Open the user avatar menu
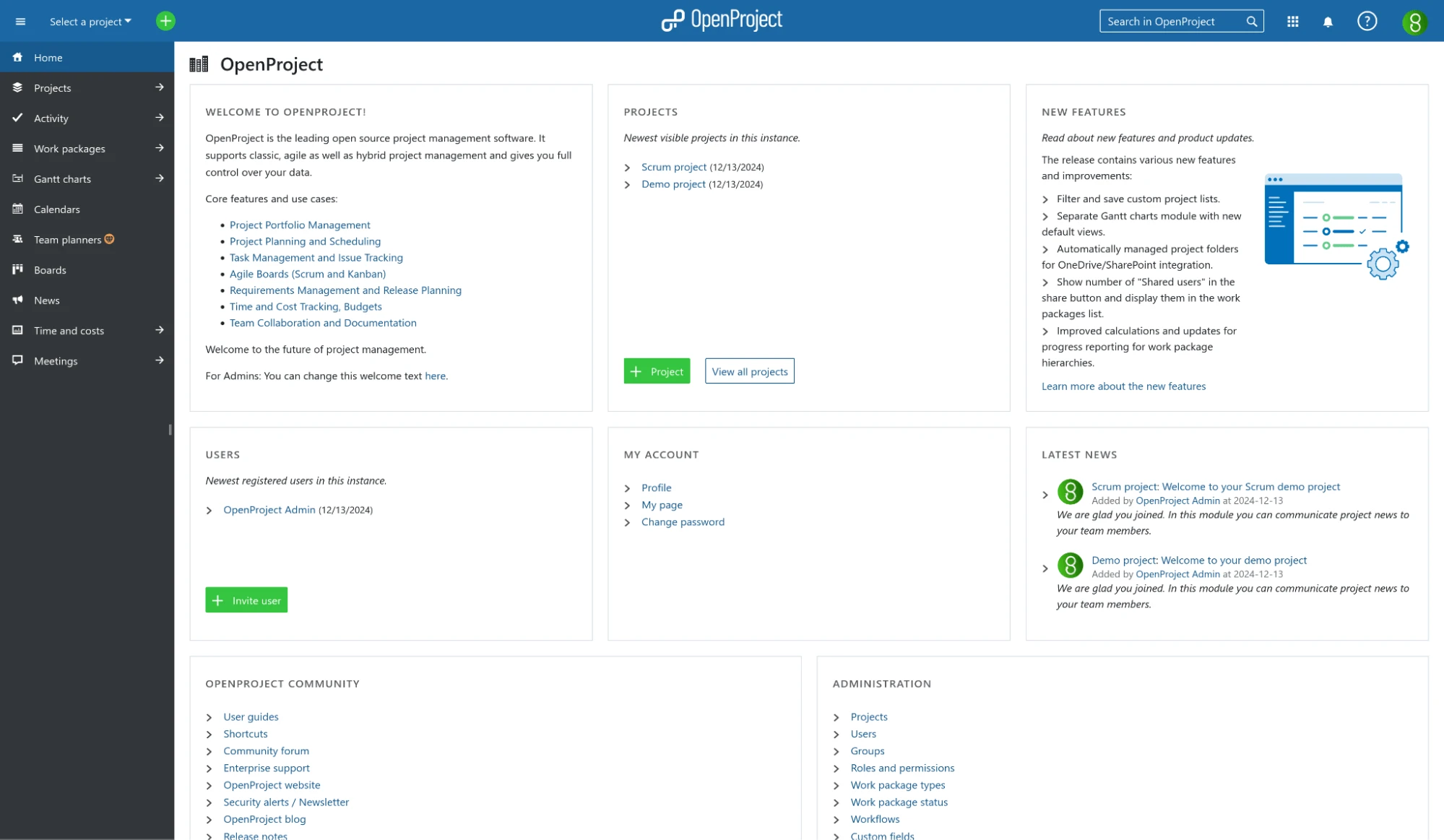Screen dimensions: 1444x840 [x=1414, y=22]
